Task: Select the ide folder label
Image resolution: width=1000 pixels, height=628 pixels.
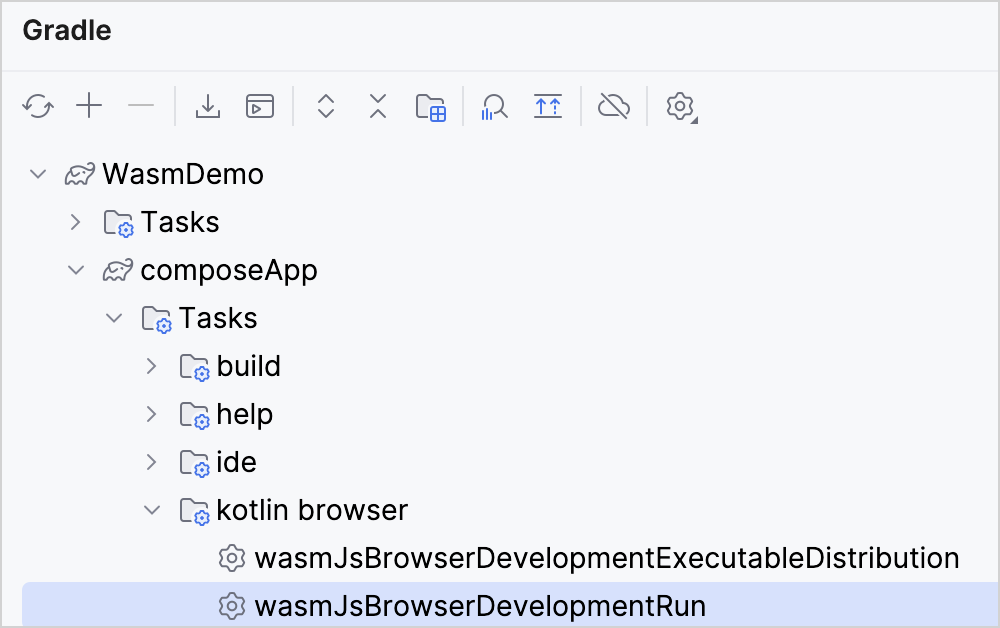Action: point(237,462)
